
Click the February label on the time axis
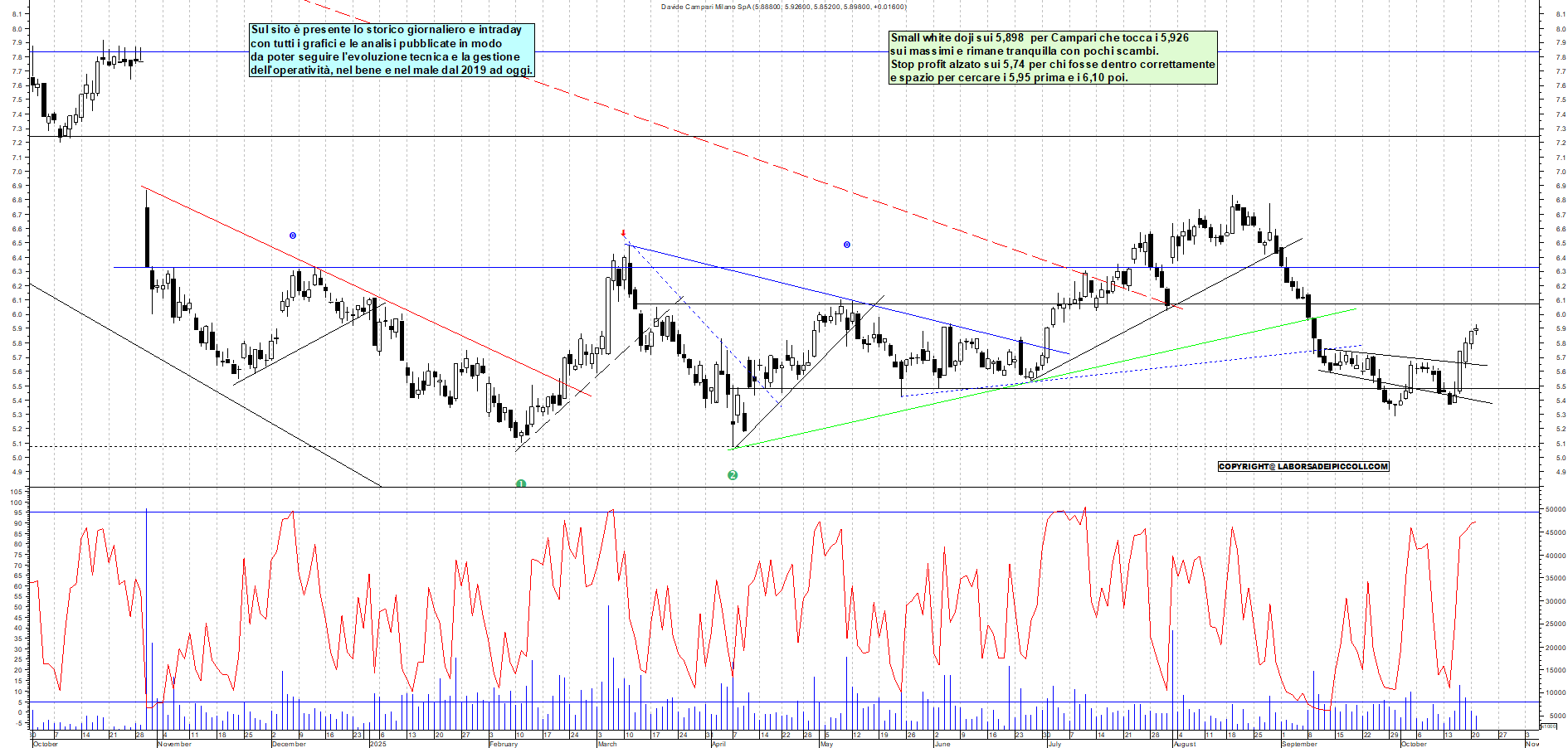(x=504, y=744)
